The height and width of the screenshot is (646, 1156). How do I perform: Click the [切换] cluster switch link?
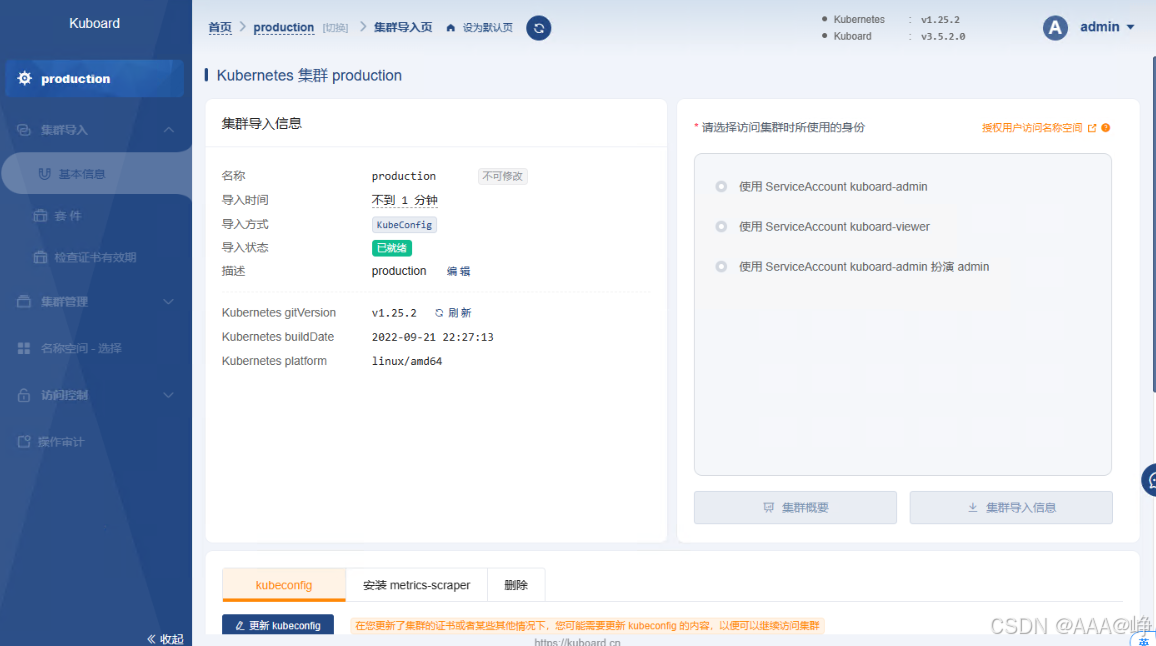tap(335, 28)
